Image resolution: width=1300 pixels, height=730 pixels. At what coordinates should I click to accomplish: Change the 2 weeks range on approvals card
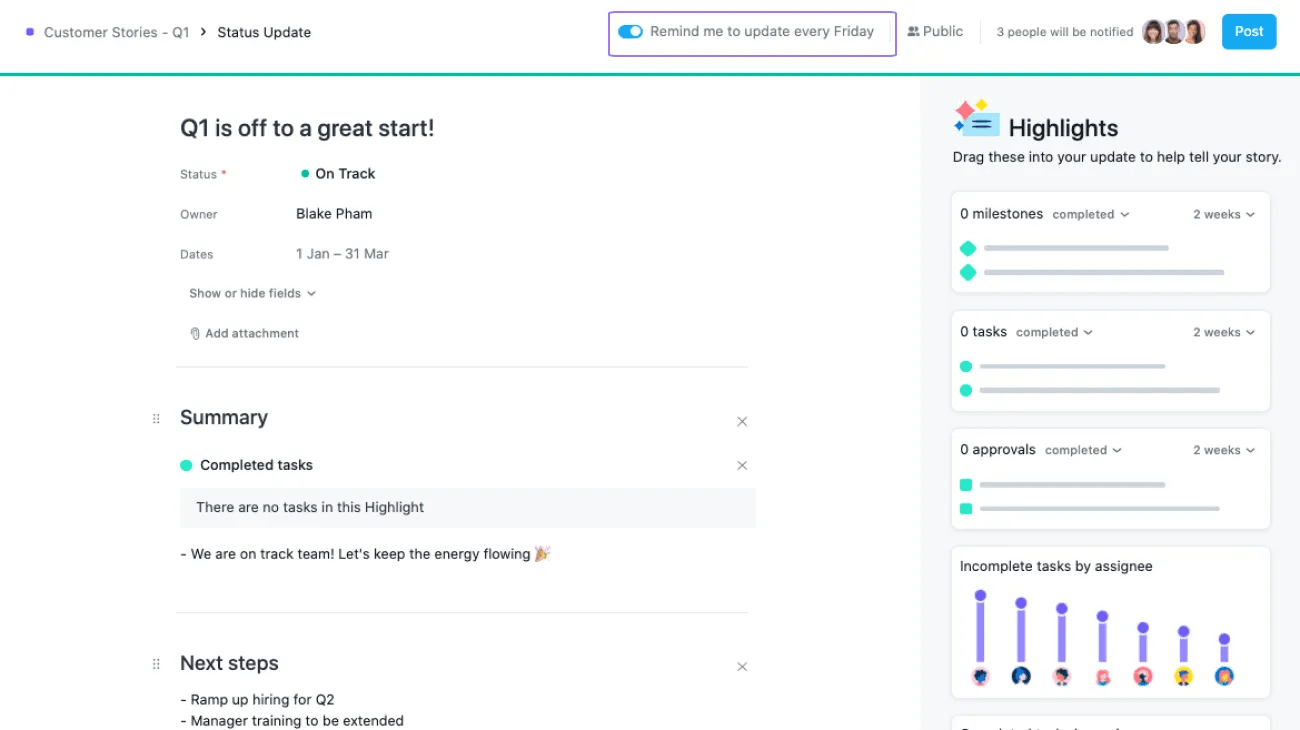point(1222,449)
